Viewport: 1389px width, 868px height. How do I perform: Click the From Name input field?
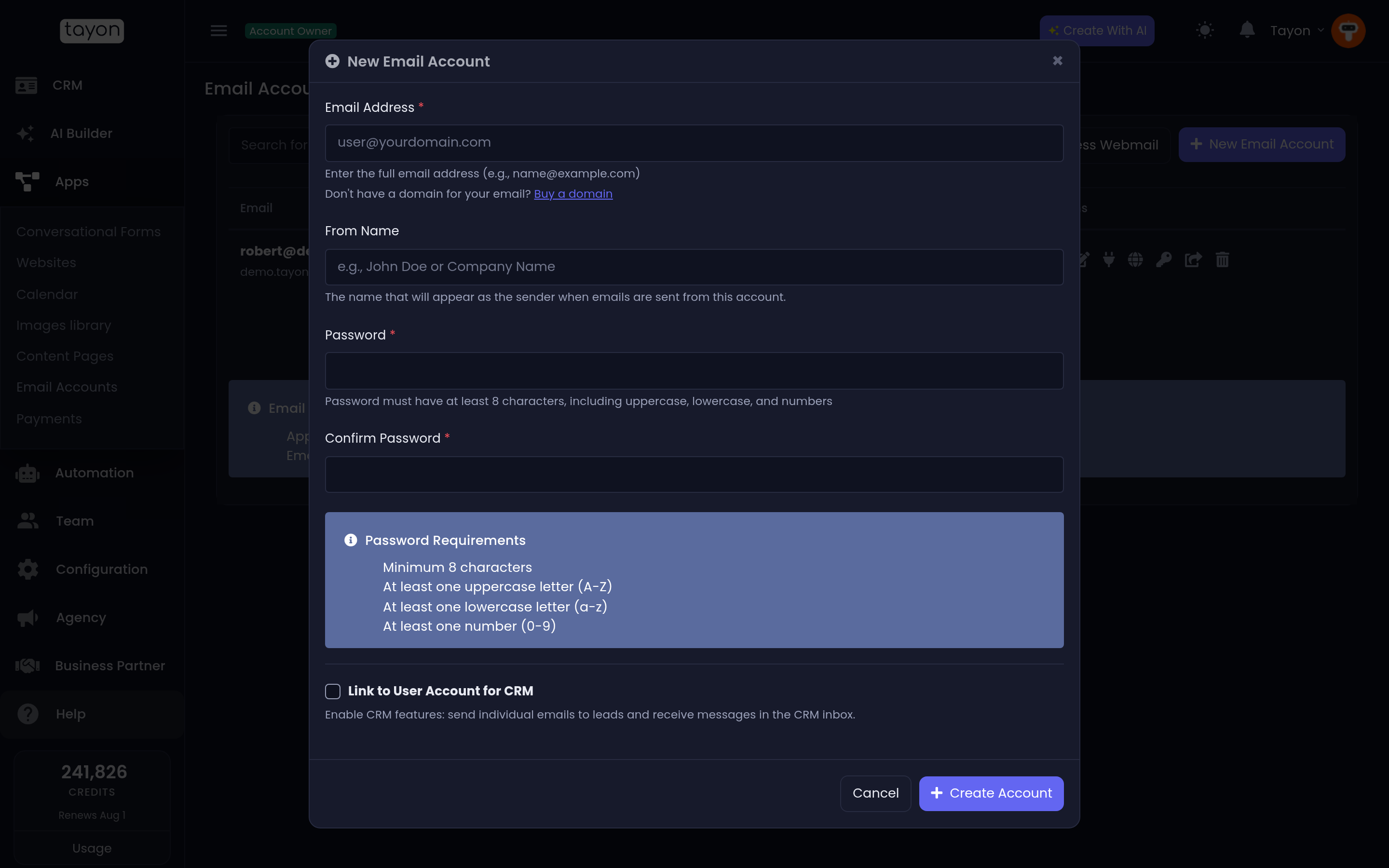tap(694, 267)
